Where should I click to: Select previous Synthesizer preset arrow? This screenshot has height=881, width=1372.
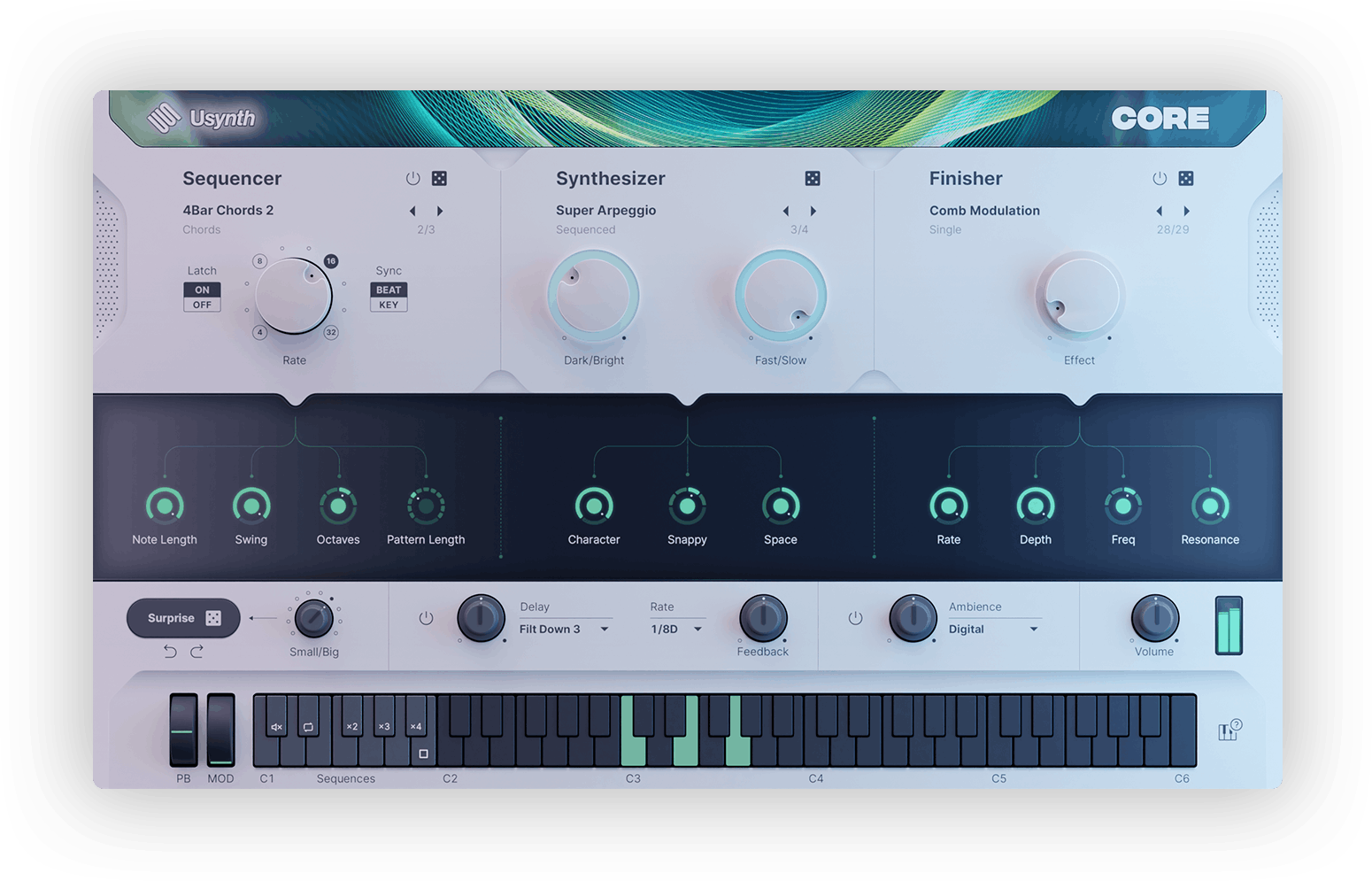pyautogui.click(x=786, y=211)
